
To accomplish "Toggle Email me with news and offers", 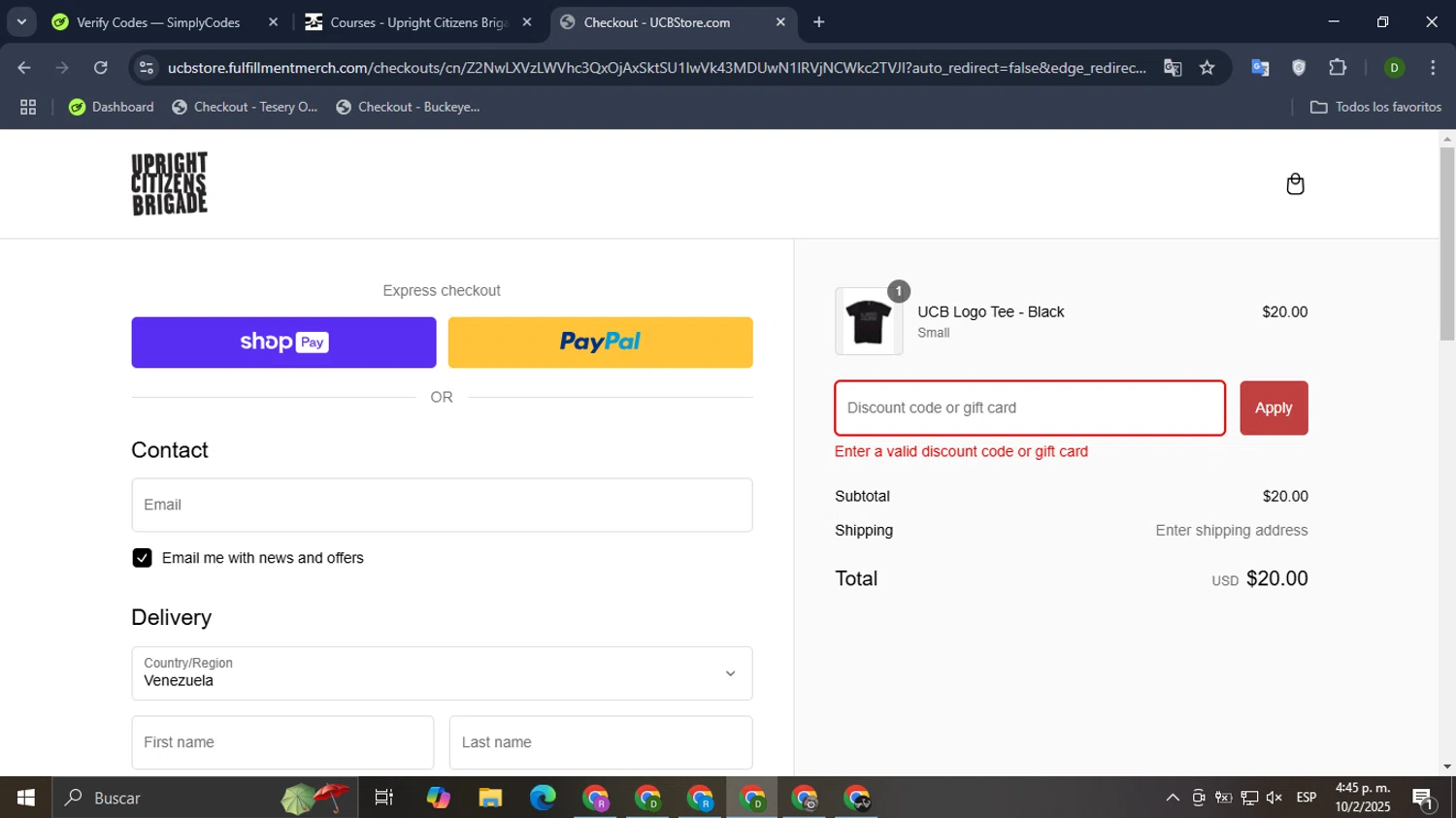I will [x=142, y=558].
